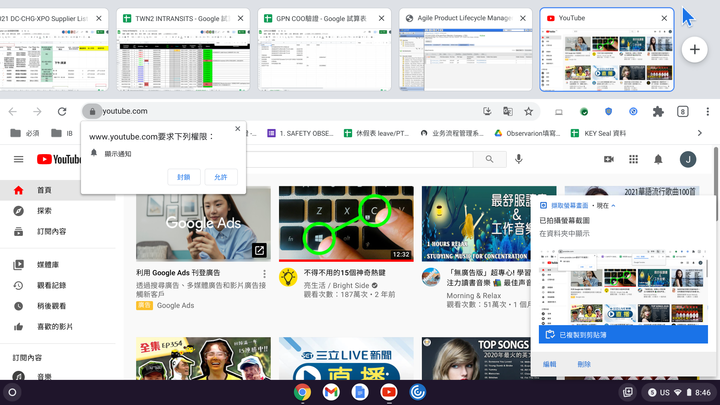Switch to DC-CHG-XPO Supplier List tab
This screenshot has height=405, width=720.
click(x=54, y=49)
